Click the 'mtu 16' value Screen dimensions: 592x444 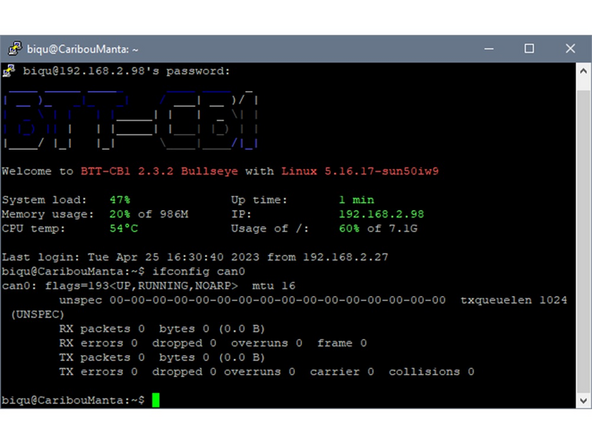(274, 286)
